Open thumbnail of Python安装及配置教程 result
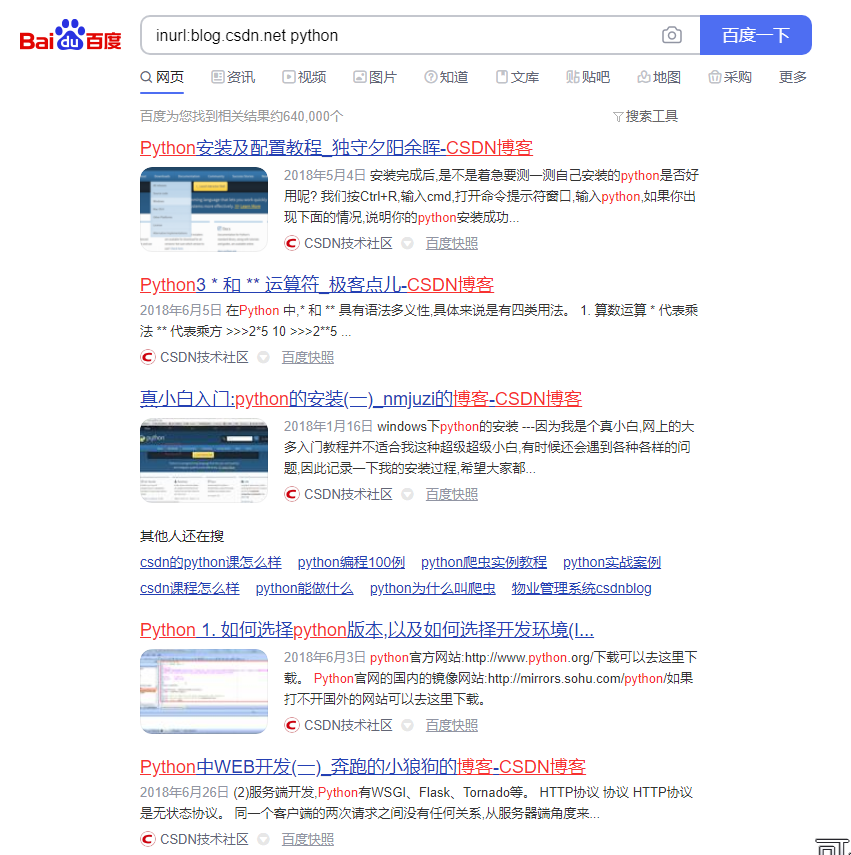This screenshot has height=855, width=851. [204, 209]
